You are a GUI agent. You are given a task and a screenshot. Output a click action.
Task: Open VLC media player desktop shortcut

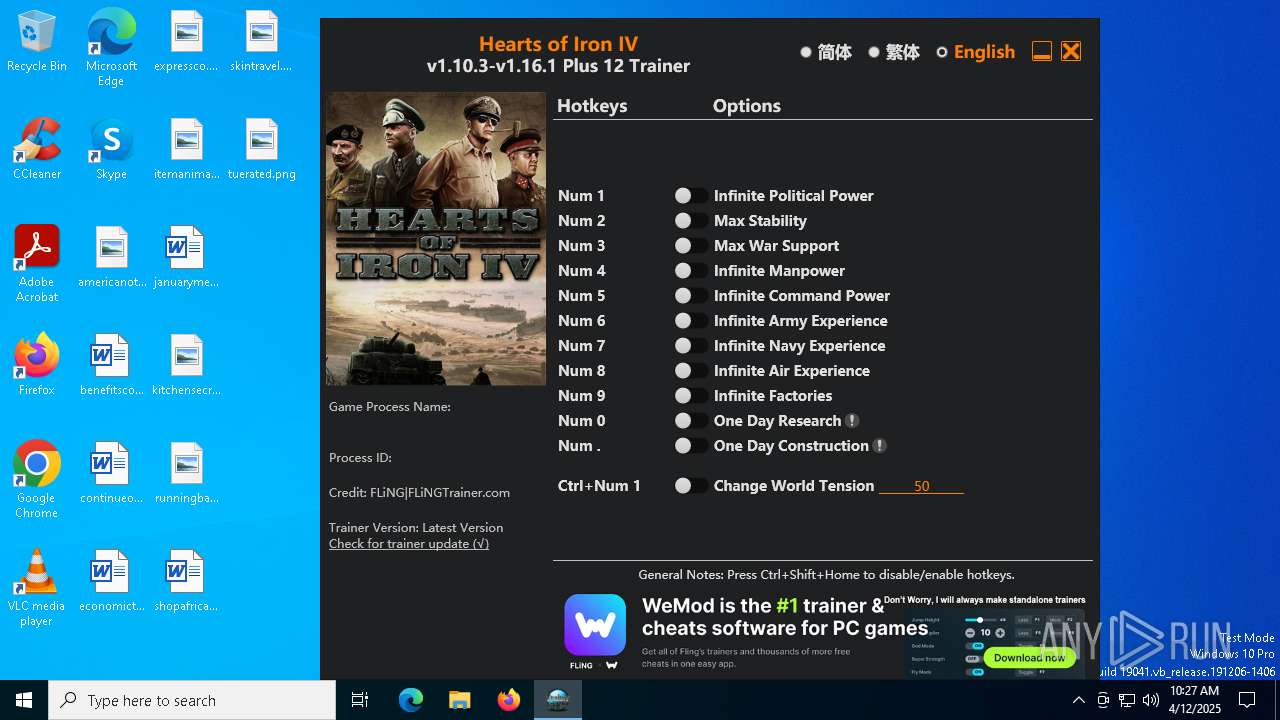coord(37,588)
